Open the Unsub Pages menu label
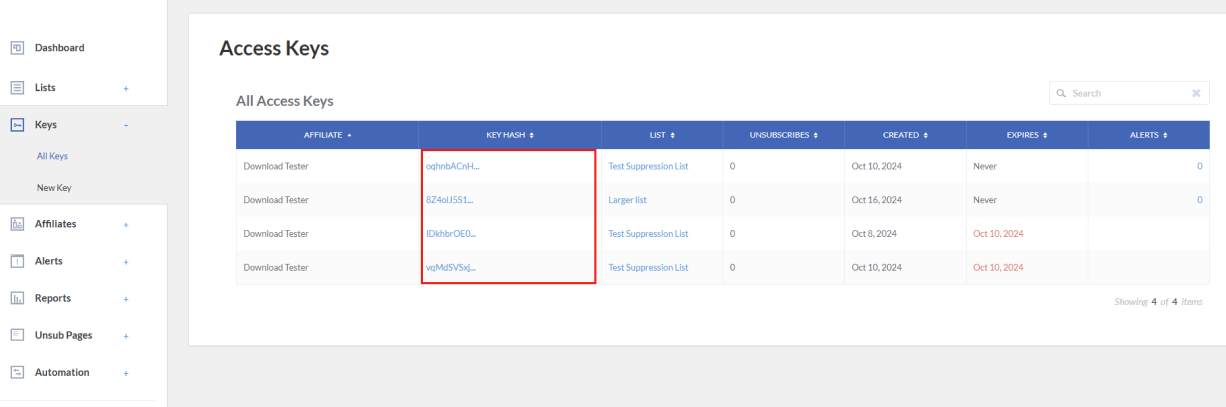Image resolution: width=1226 pixels, height=407 pixels. coord(64,335)
